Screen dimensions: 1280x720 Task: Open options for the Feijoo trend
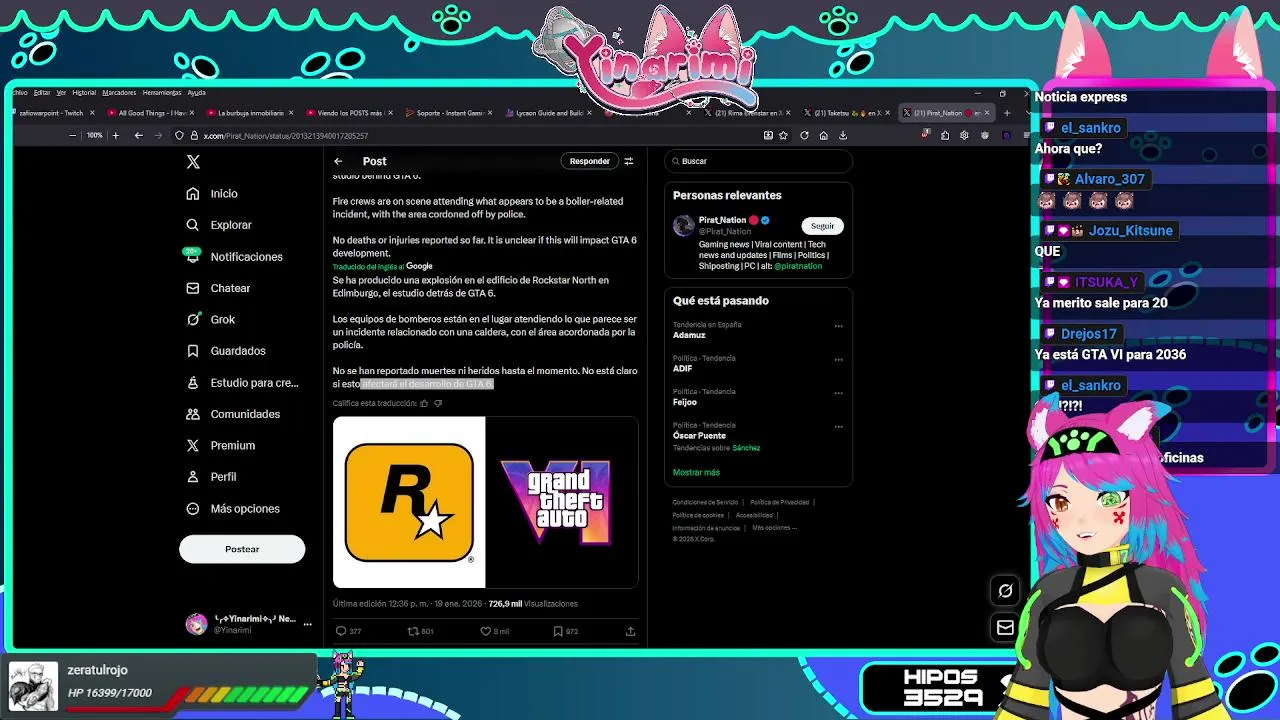click(x=838, y=393)
